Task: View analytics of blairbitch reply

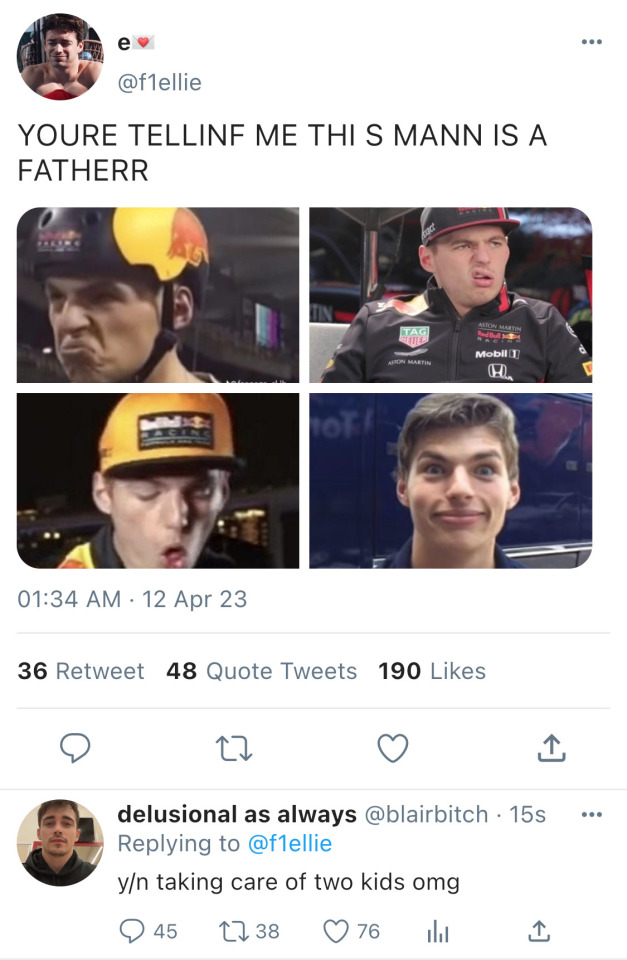Action: point(438,931)
